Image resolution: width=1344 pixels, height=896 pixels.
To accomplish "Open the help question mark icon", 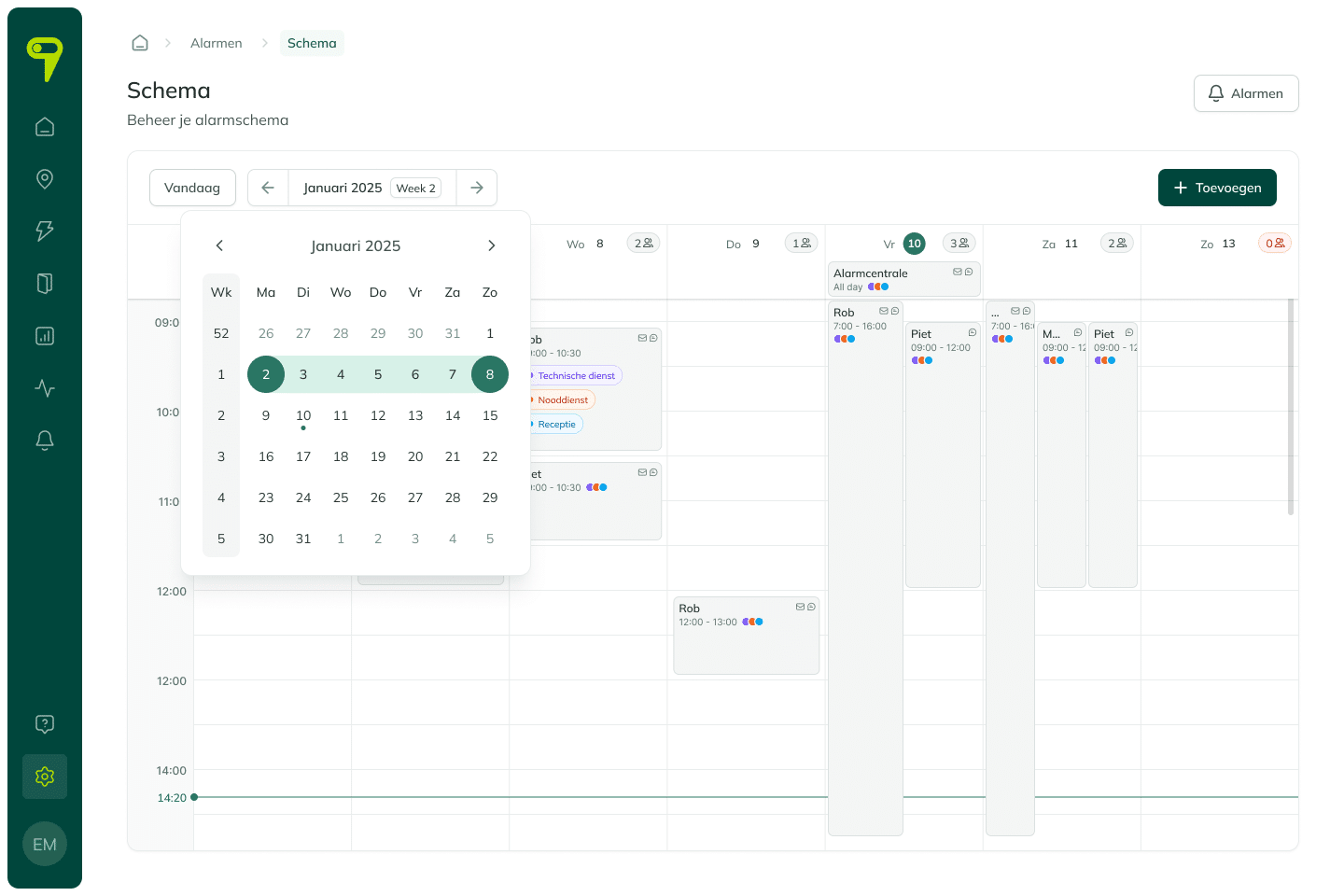I will point(45,724).
